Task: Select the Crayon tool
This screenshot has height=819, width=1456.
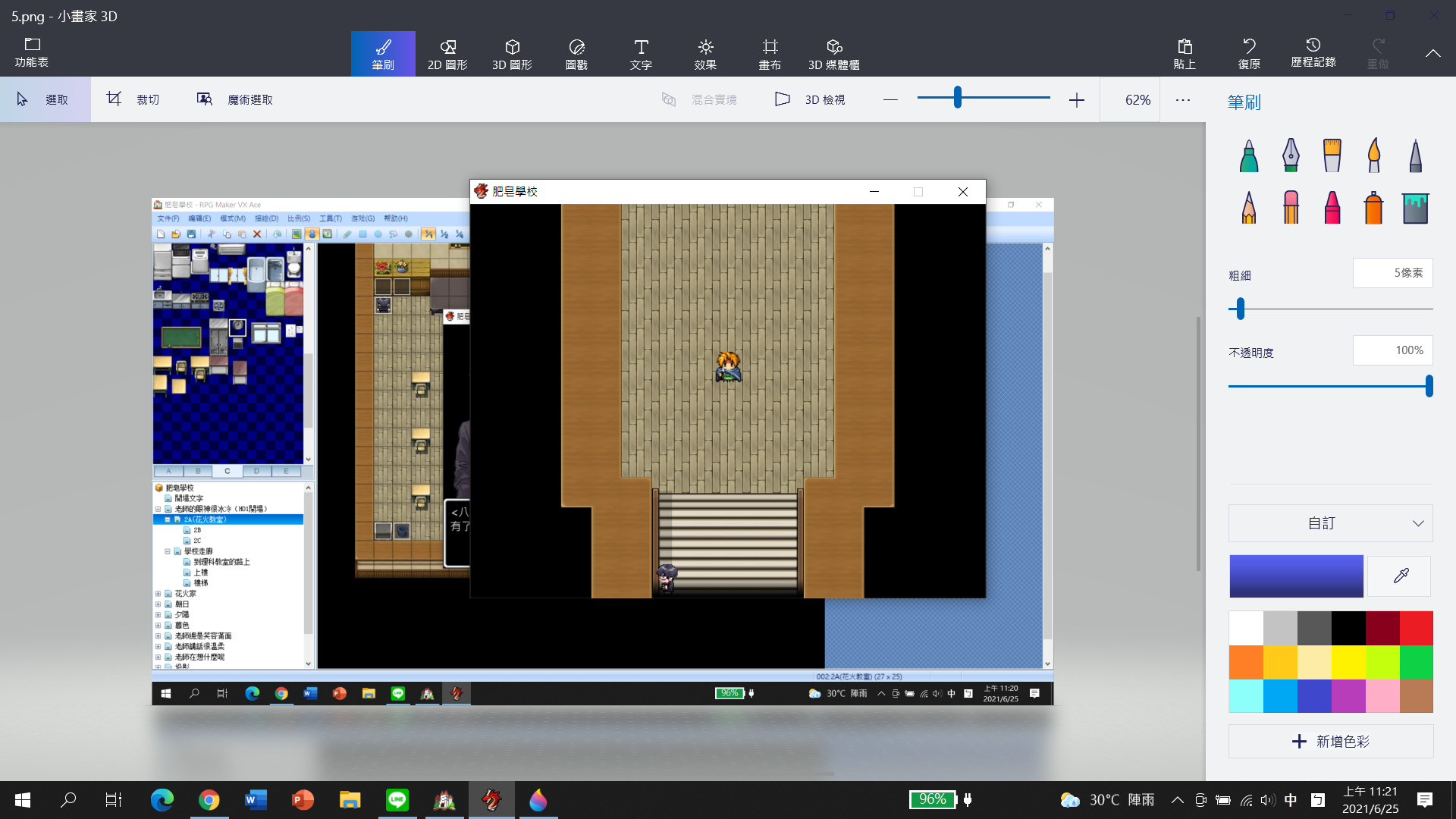Action: click(1332, 207)
